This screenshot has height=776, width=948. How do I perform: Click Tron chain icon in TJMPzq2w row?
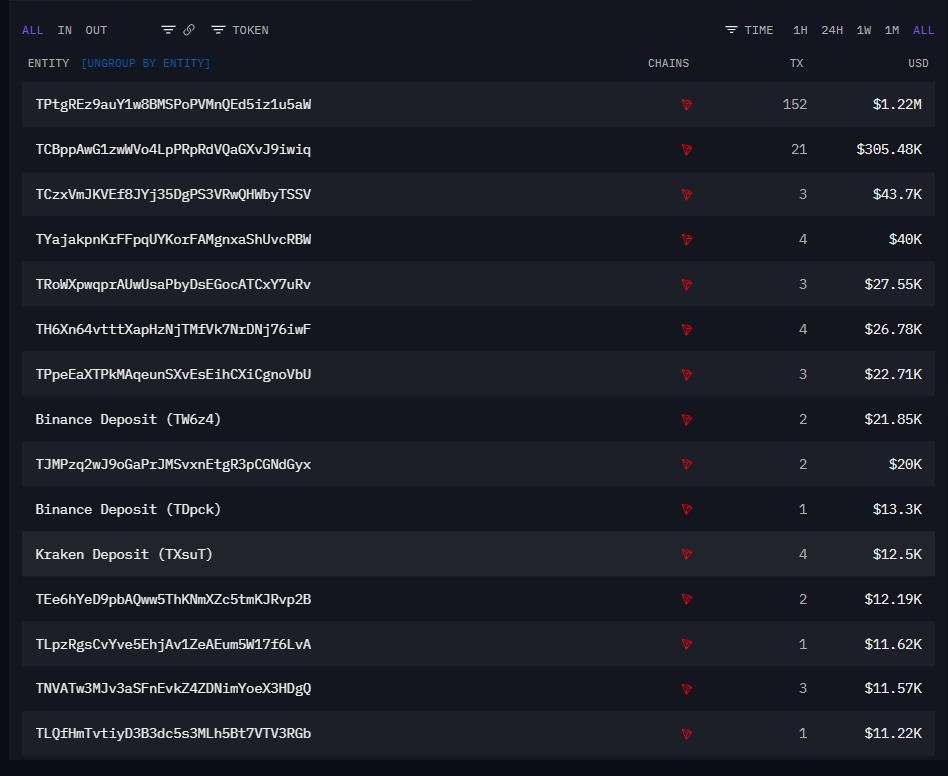(686, 464)
